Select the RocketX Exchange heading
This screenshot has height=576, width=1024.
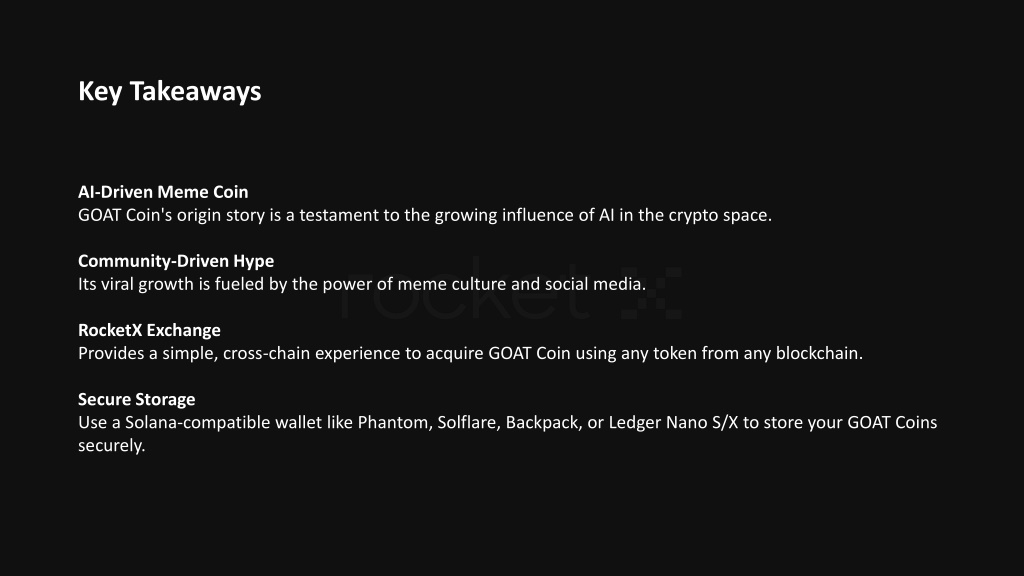149,330
